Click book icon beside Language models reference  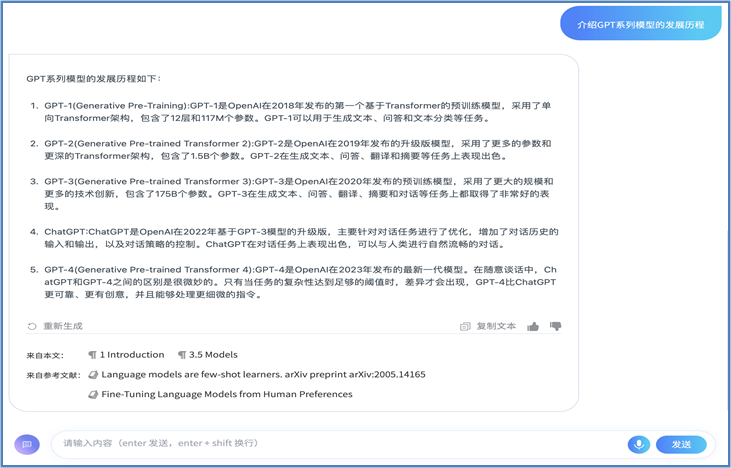tap(93, 374)
